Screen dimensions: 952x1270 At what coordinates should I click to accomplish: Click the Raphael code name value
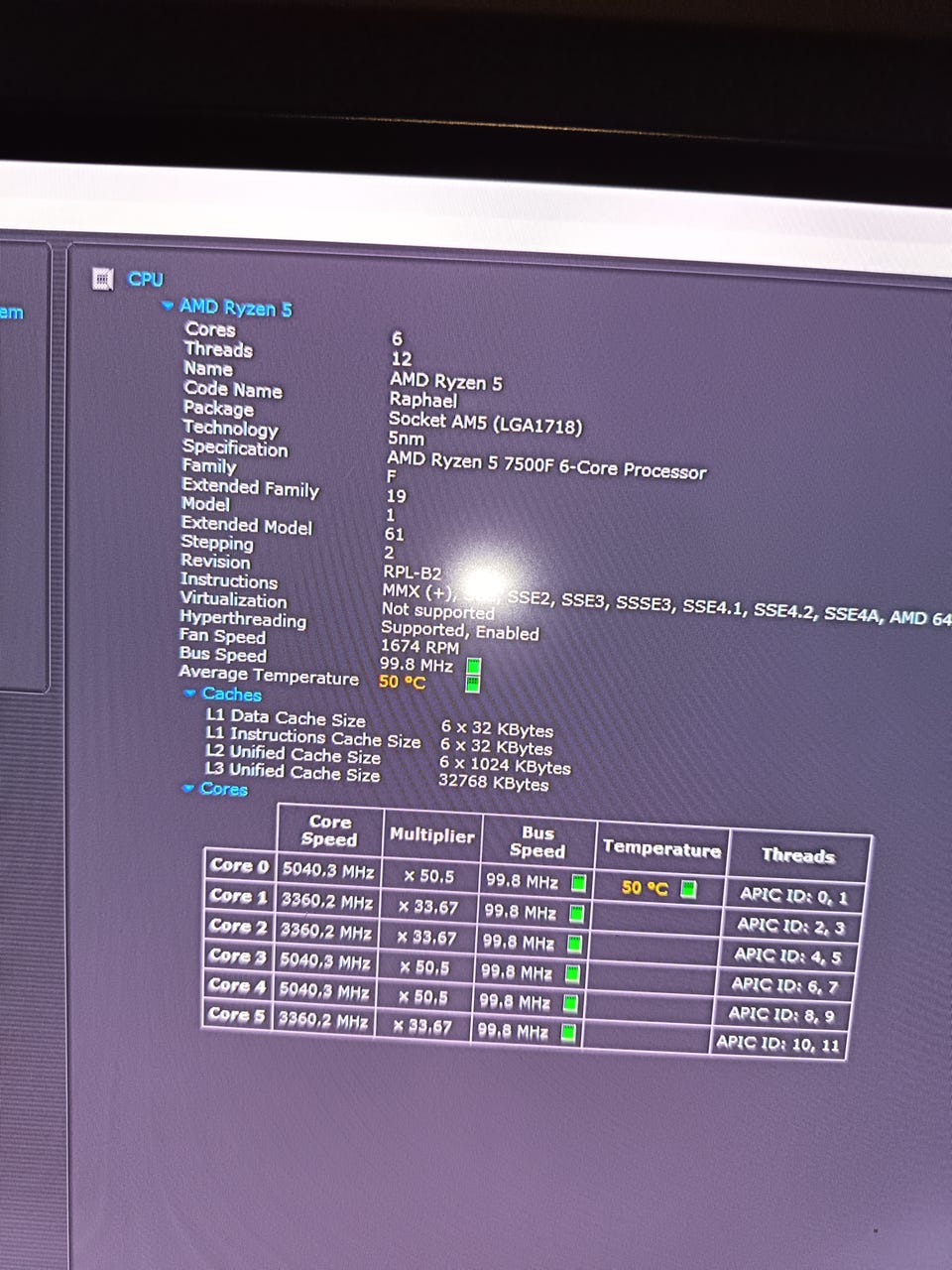click(x=423, y=400)
